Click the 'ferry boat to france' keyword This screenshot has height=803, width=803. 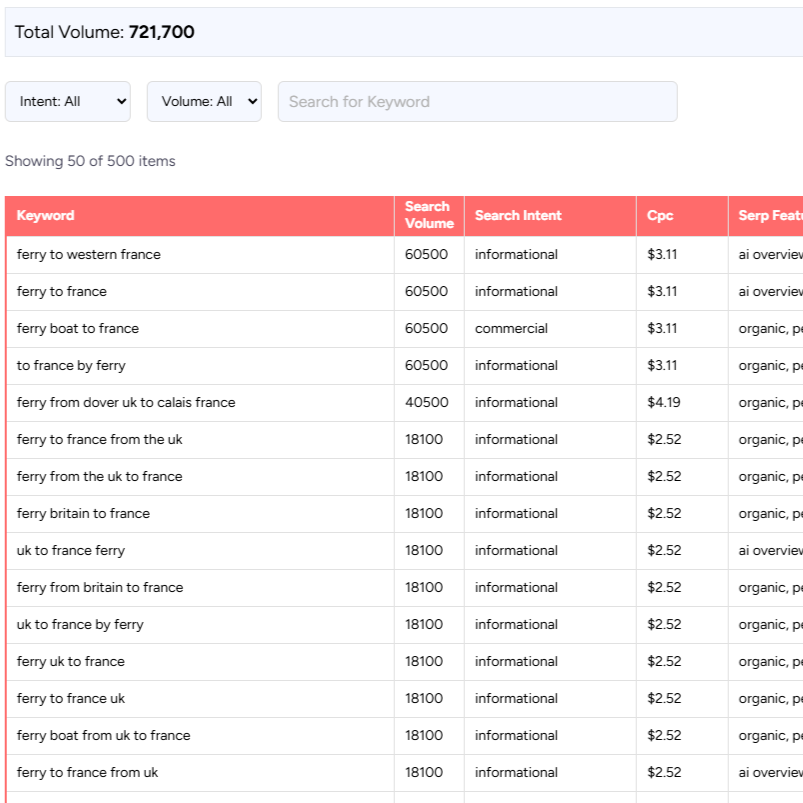(78, 329)
